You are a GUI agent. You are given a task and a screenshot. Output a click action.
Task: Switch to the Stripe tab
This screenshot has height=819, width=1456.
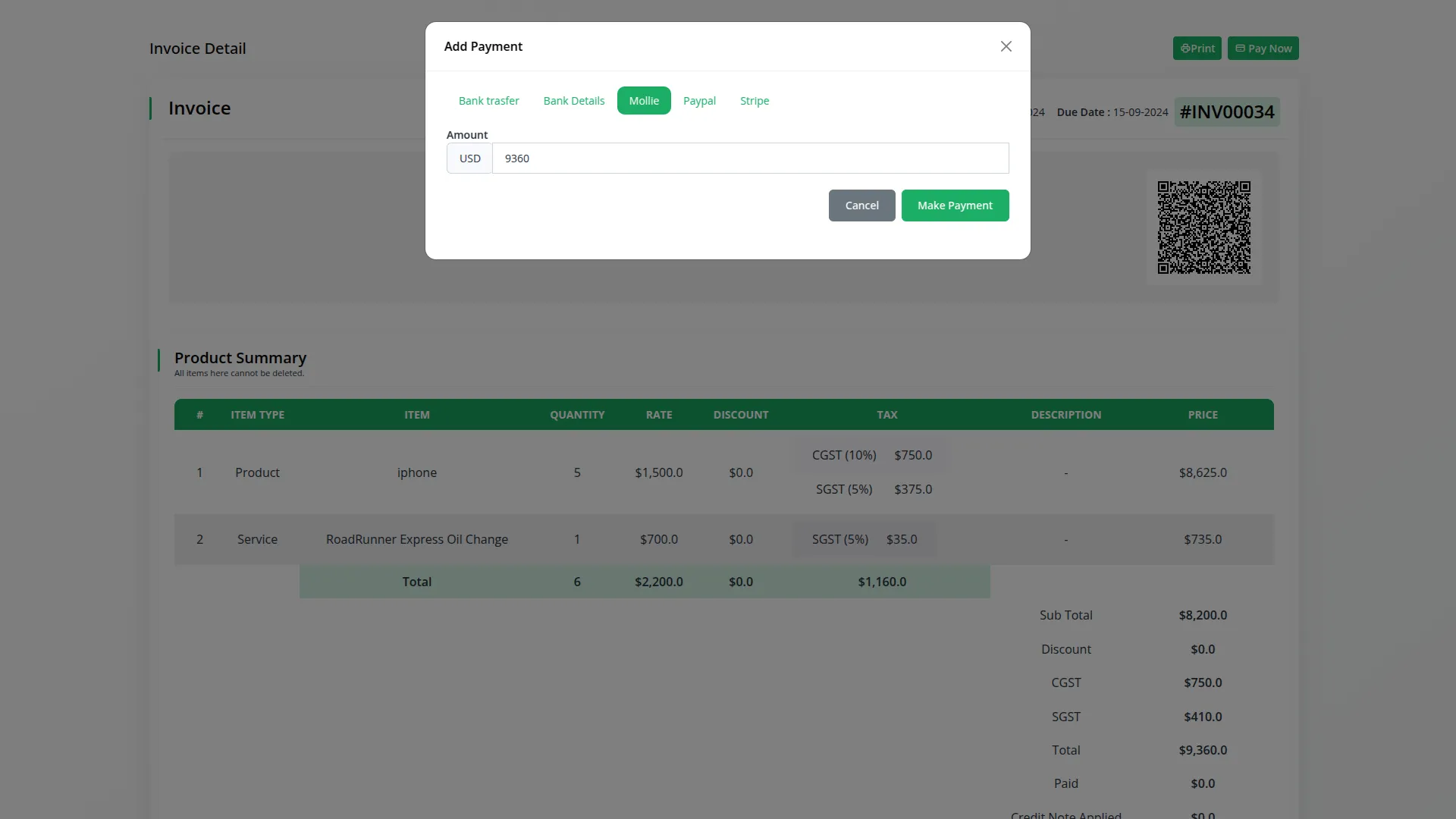(x=754, y=101)
